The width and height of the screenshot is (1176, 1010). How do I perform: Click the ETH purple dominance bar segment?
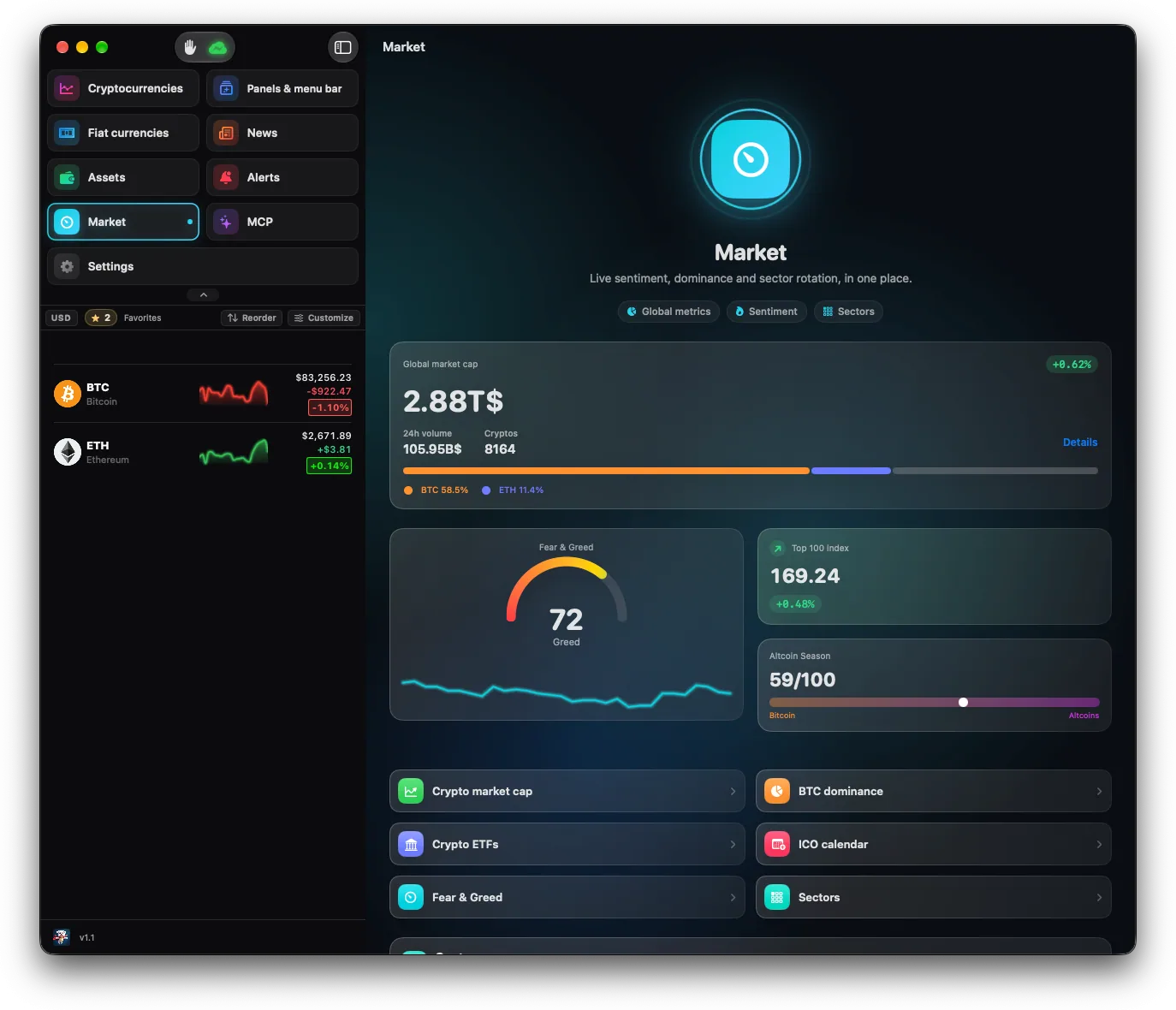pyautogui.click(x=851, y=471)
